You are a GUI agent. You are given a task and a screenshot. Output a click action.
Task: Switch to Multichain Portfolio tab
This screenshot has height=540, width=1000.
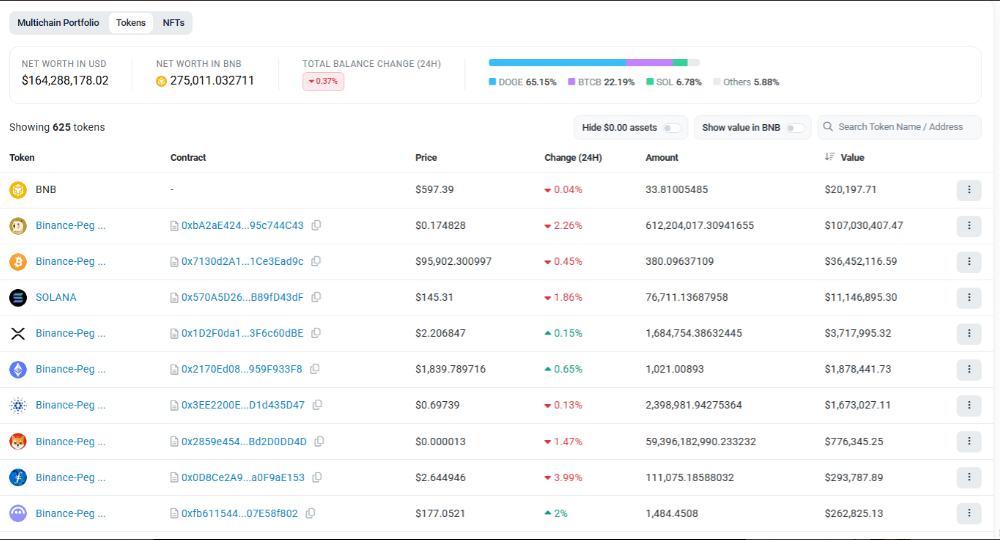click(x=58, y=22)
